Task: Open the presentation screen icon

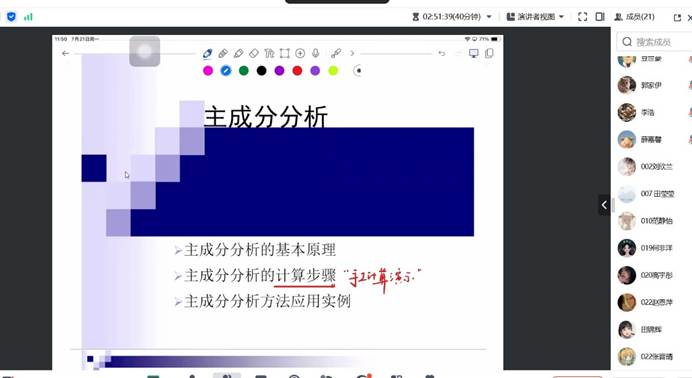Action: click(x=474, y=53)
